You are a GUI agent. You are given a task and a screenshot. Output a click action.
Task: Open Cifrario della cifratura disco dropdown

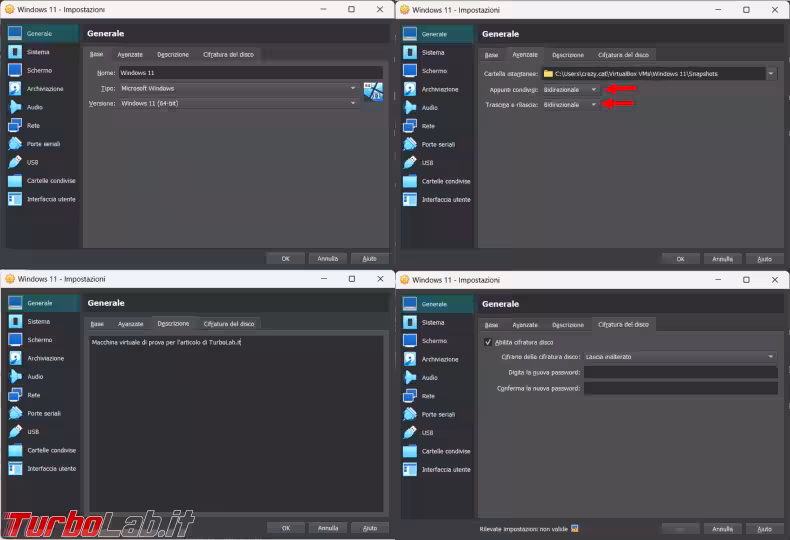coord(680,357)
